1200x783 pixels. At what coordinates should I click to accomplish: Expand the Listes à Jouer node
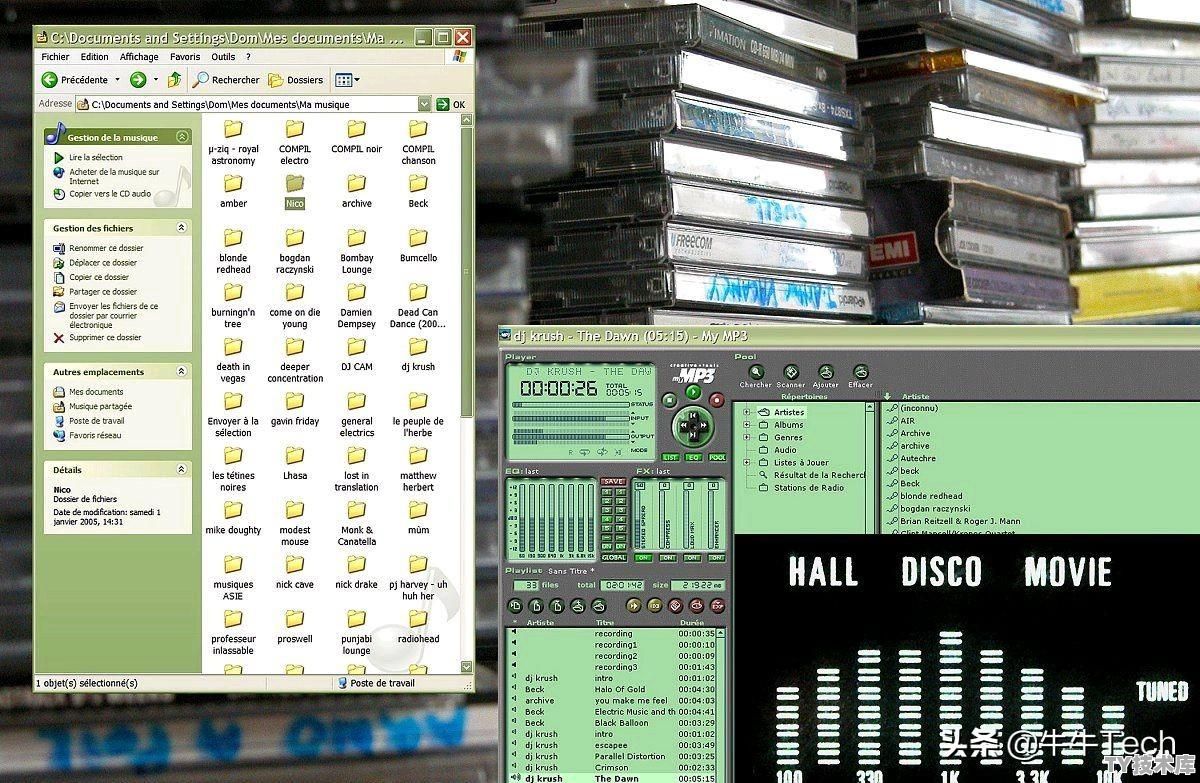pos(747,463)
